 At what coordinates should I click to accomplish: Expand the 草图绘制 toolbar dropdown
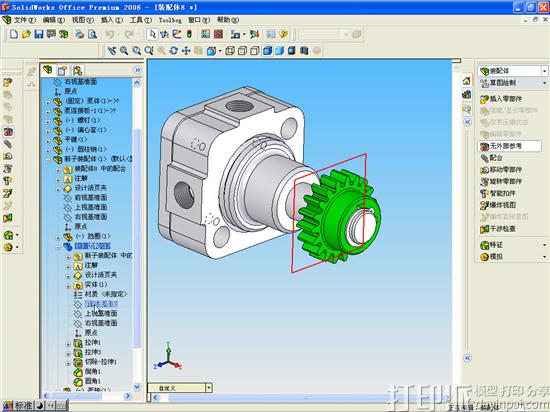[544, 83]
